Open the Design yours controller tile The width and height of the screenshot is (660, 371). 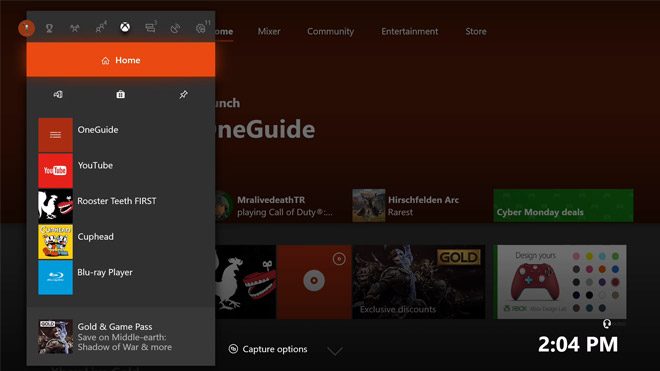560,282
